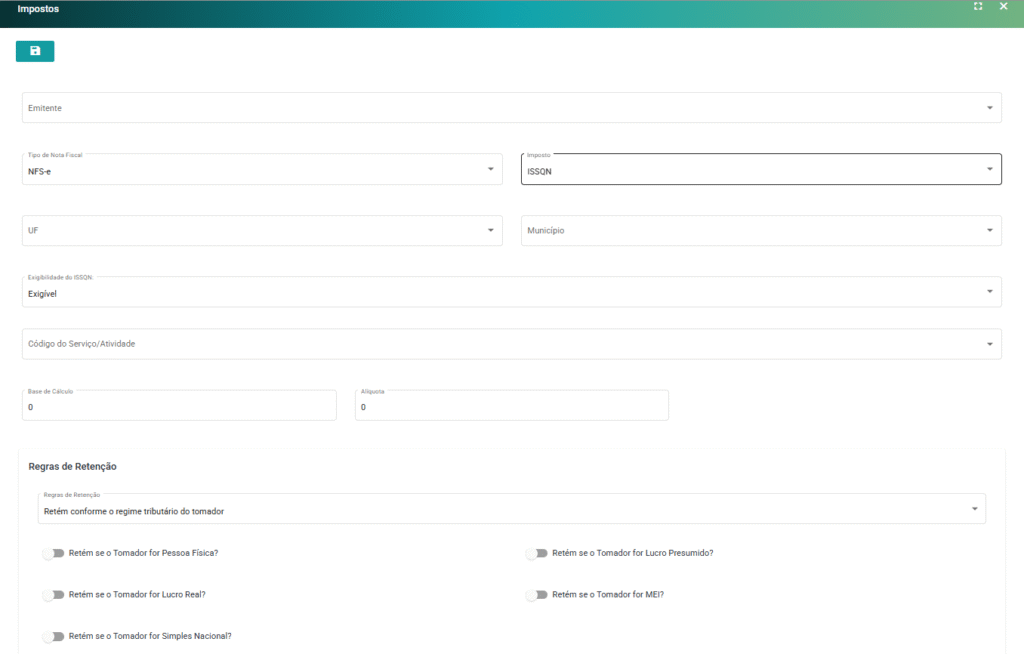Close the Impostos dialog with X icon
This screenshot has height=654, width=1024.
tap(1003, 7)
